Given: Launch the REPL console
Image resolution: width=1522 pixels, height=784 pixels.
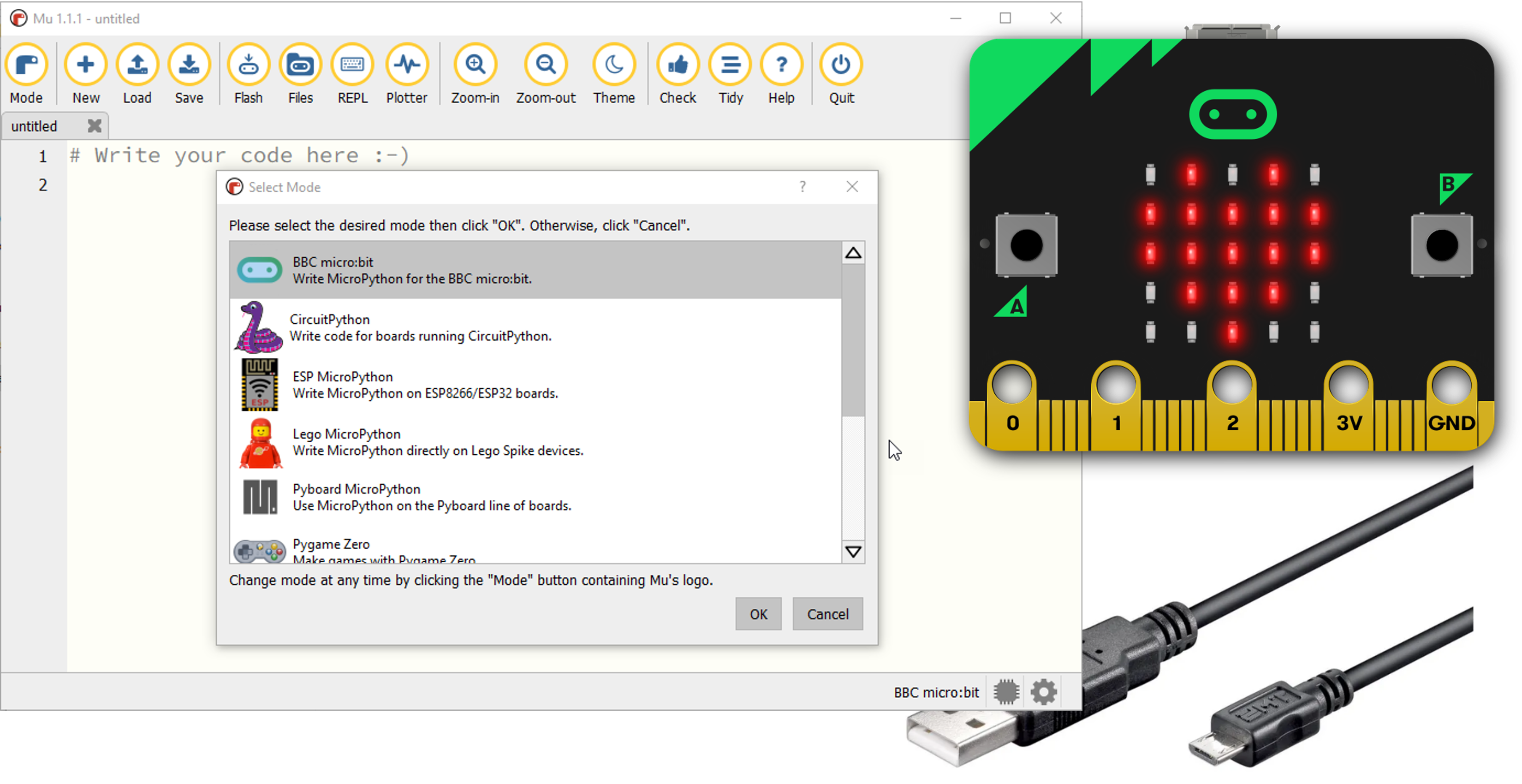Looking at the screenshot, I should (352, 75).
